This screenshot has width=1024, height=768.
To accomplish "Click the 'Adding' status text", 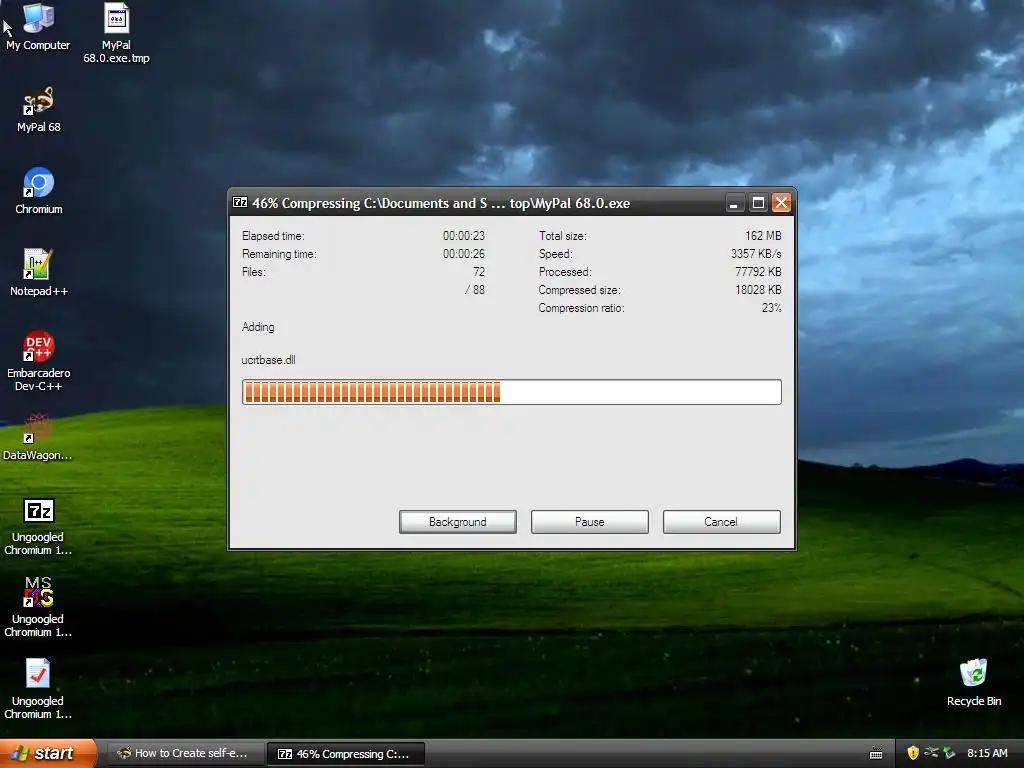I will pyautogui.click(x=258, y=327).
